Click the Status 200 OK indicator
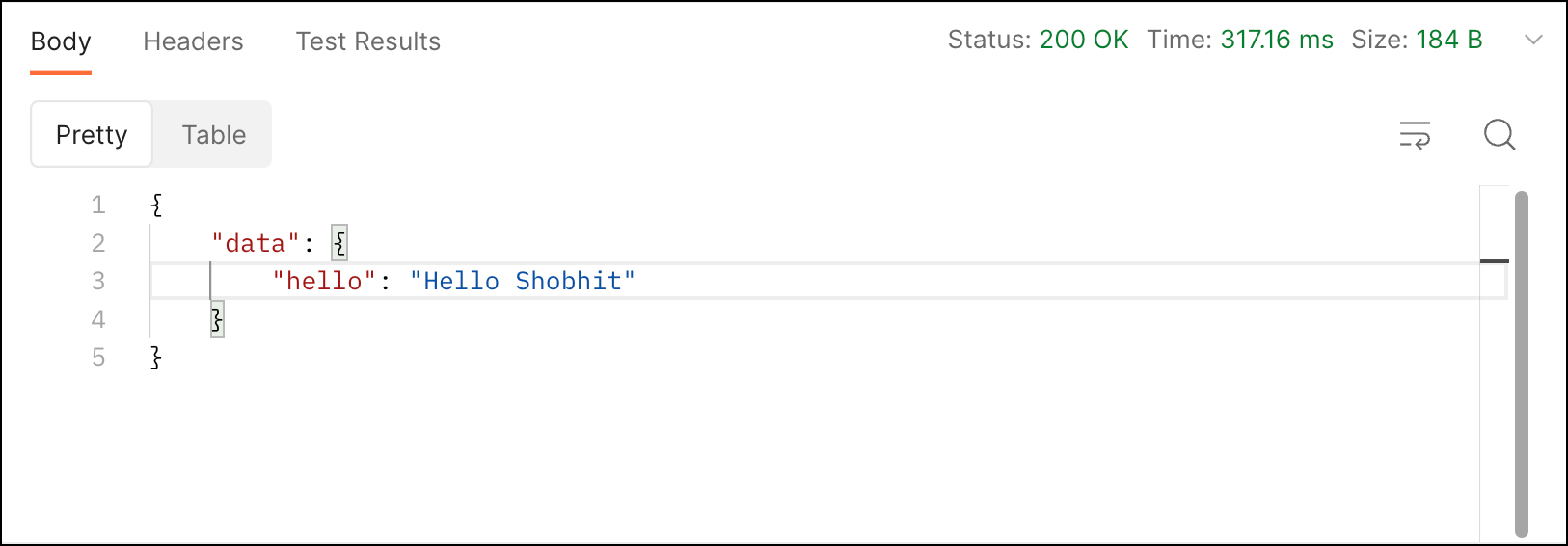The image size is (1568, 546). (1038, 40)
